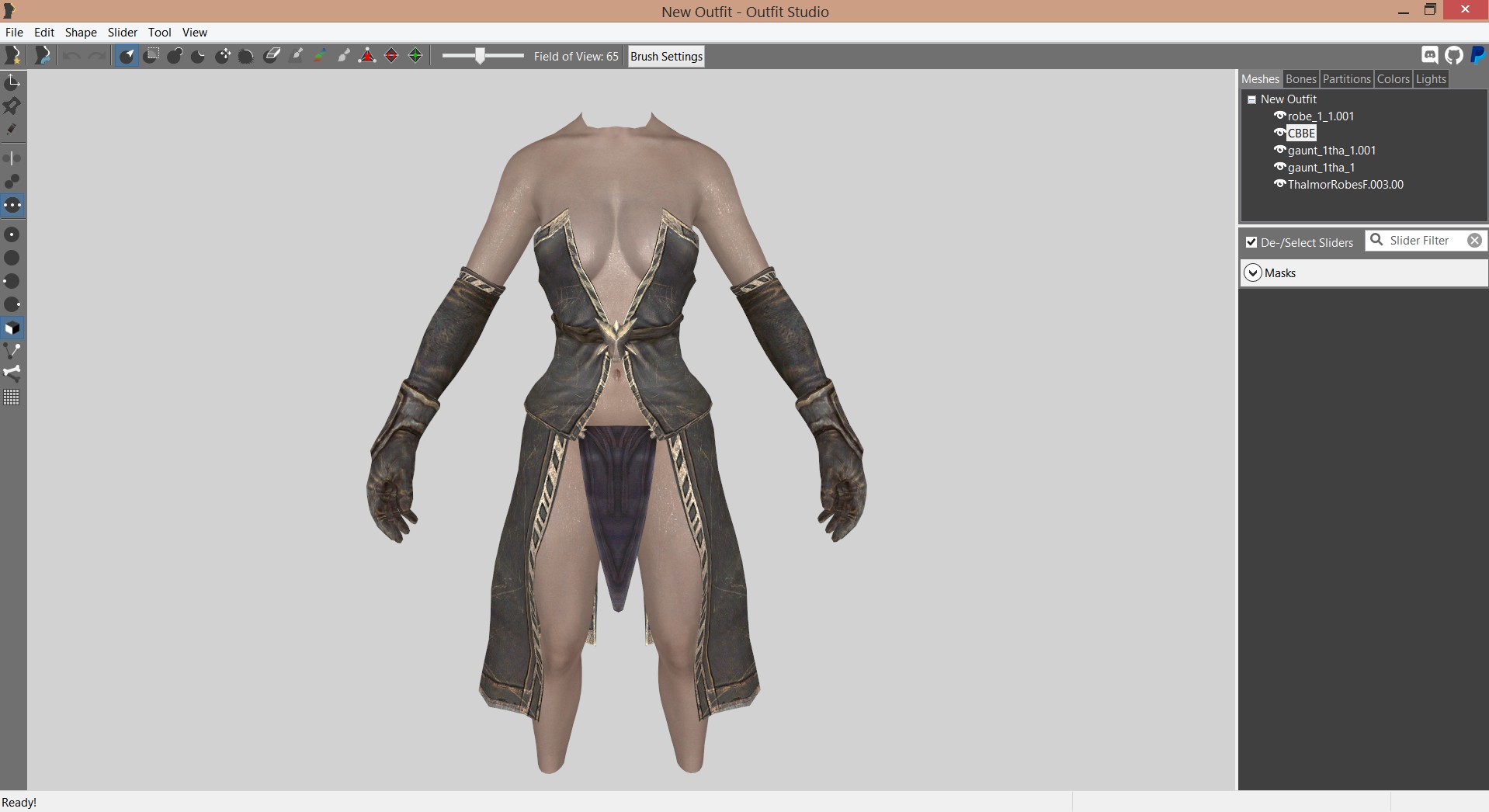Toggle the connected-nodes button in sidebar

[x=12, y=351]
